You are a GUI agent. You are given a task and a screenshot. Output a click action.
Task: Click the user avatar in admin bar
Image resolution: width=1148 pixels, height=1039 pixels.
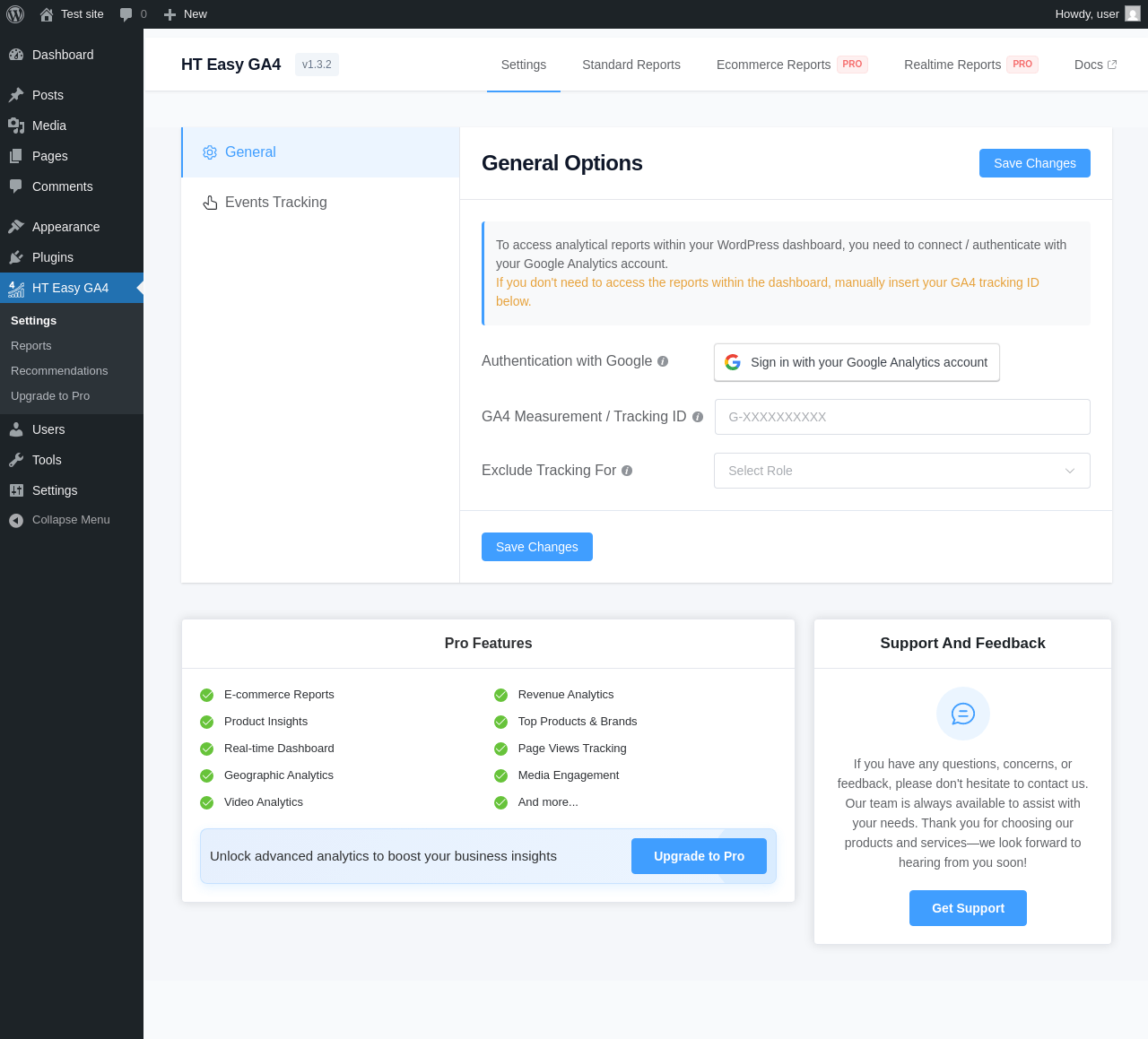point(1133,14)
